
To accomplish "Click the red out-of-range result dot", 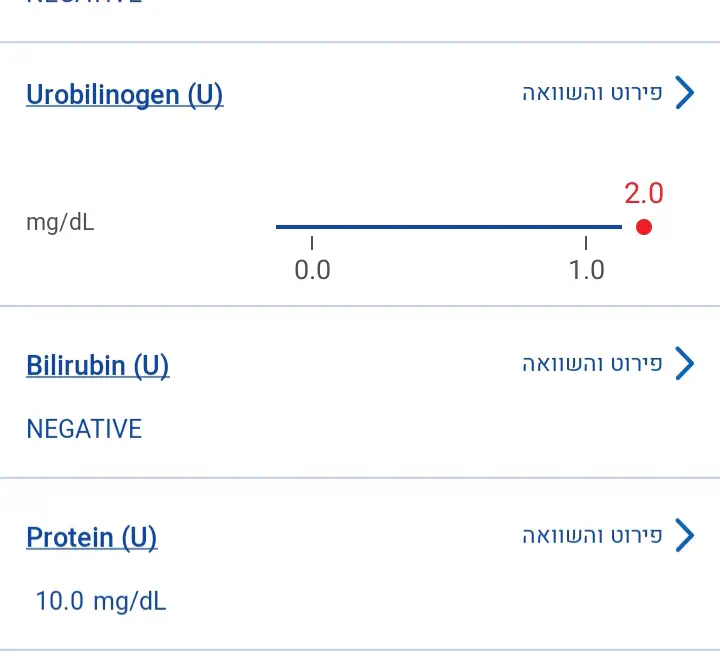I will (644, 227).
